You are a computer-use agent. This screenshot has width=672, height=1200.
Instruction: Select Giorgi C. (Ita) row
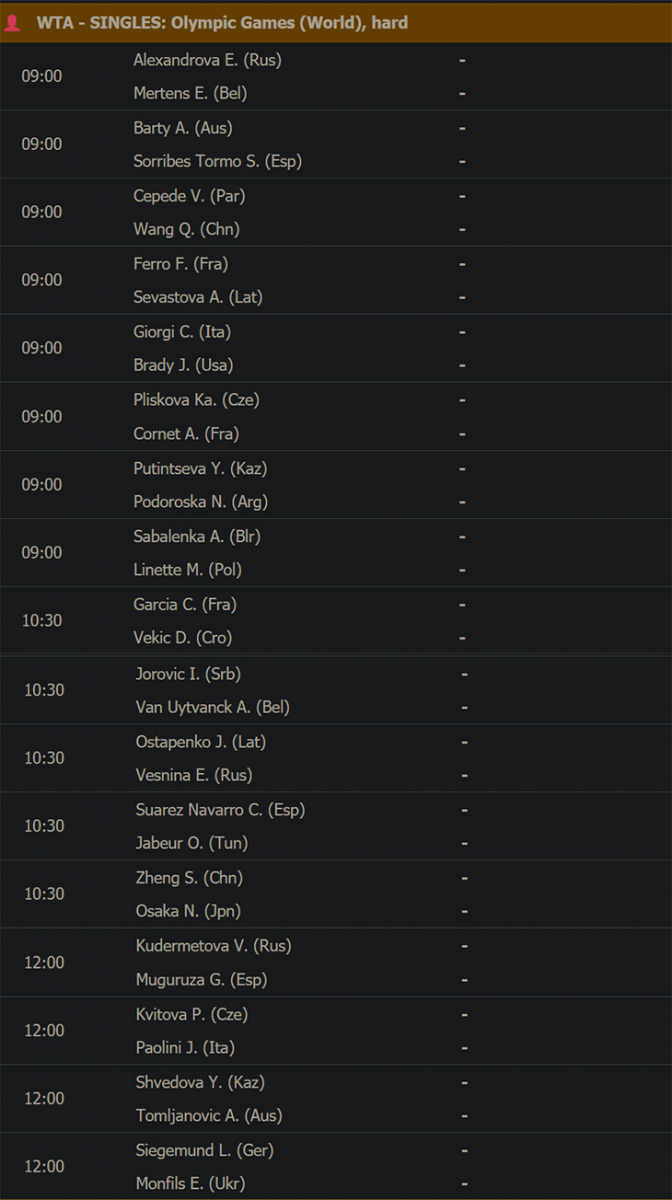(336, 332)
